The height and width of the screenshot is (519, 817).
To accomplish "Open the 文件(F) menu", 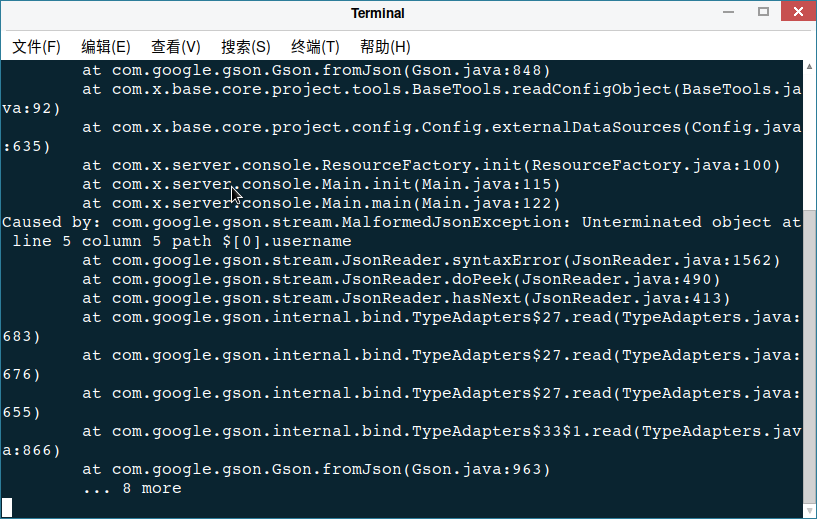I will (36, 47).
